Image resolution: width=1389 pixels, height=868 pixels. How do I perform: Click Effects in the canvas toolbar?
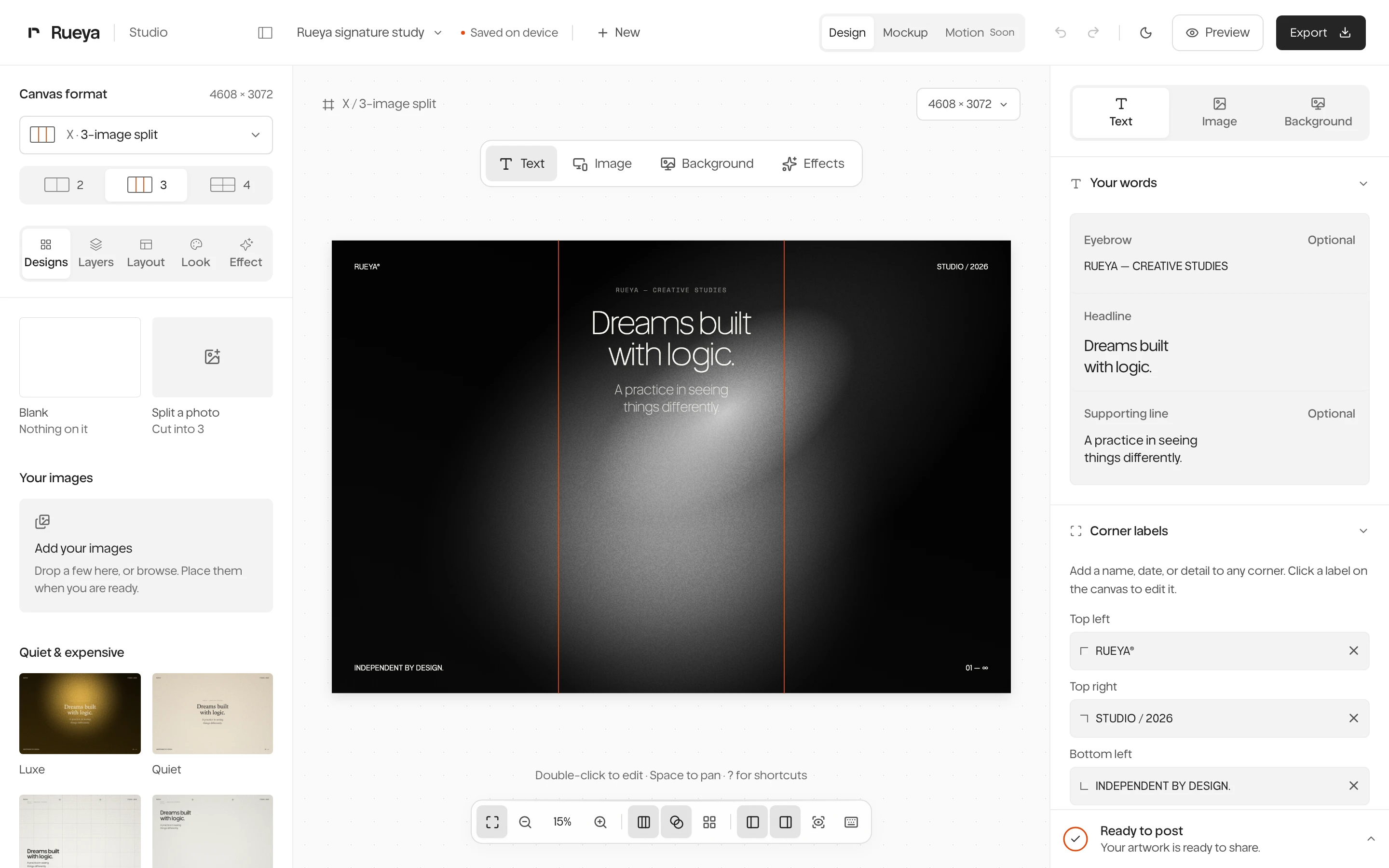point(813,163)
